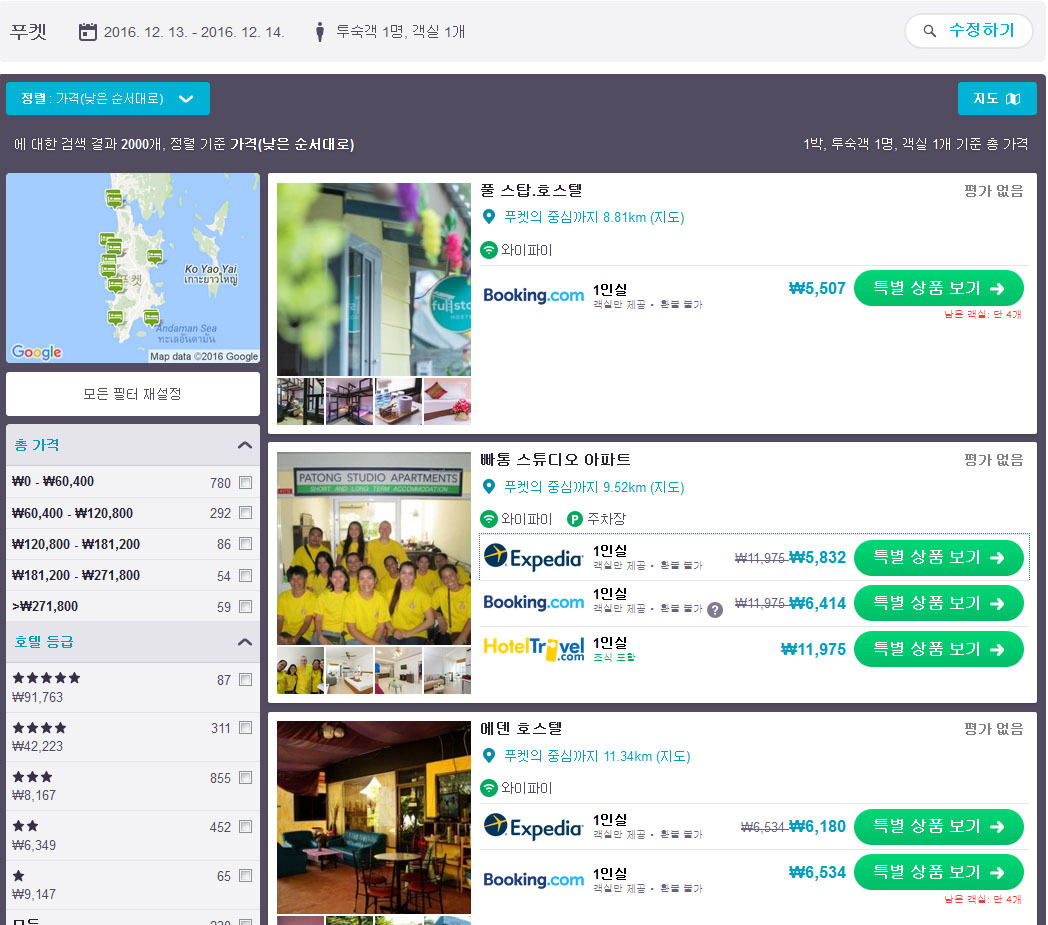View Booking.com ₩6,534 deal button
This screenshot has width=1048, height=925.
point(938,872)
